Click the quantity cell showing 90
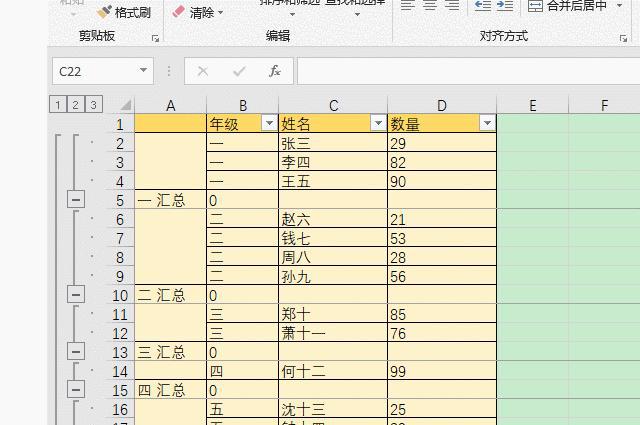This screenshot has height=425, width=640. click(442, 181)
